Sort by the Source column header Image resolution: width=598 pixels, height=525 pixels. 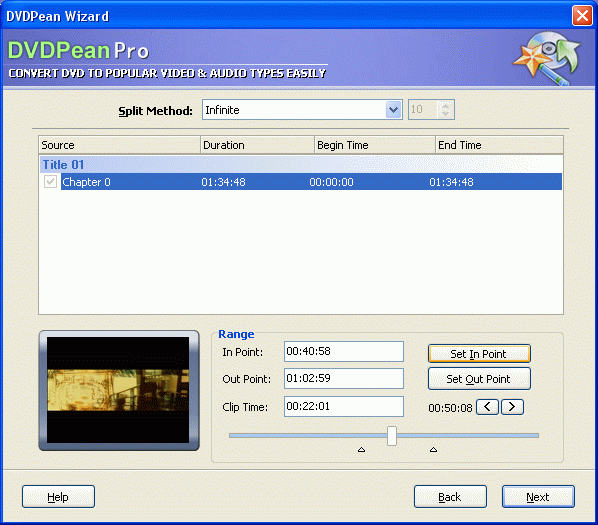click(x=119, y=145)
